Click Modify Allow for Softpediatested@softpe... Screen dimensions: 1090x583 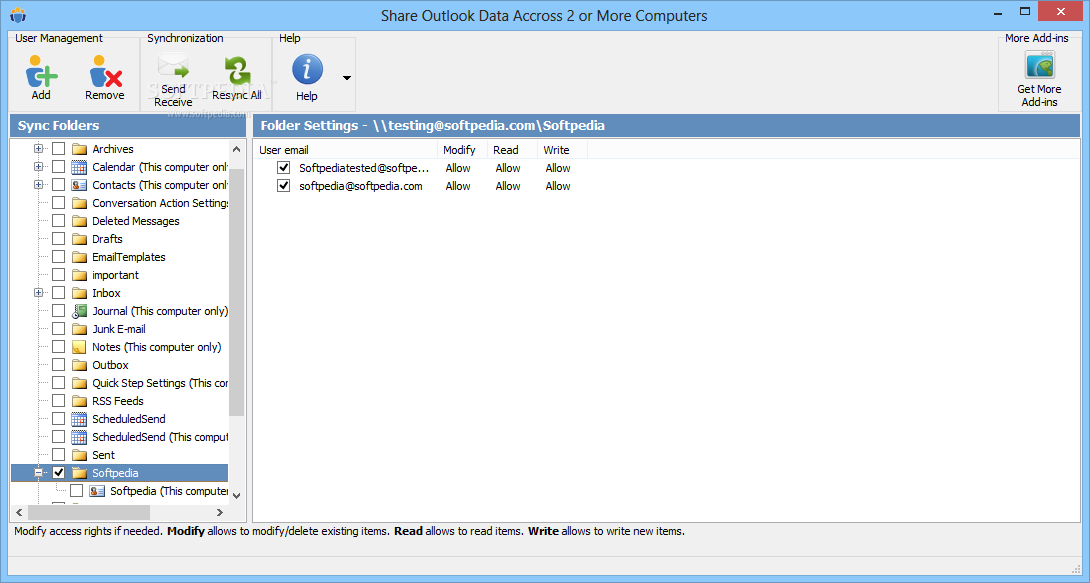click(458, 168)
